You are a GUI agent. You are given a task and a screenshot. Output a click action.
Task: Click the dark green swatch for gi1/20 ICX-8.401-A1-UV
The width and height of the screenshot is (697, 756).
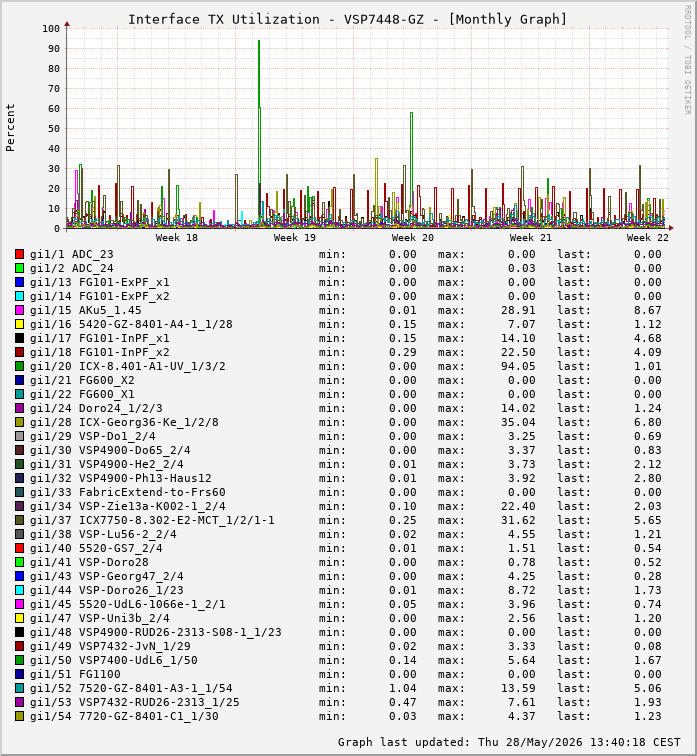(19, 366)
